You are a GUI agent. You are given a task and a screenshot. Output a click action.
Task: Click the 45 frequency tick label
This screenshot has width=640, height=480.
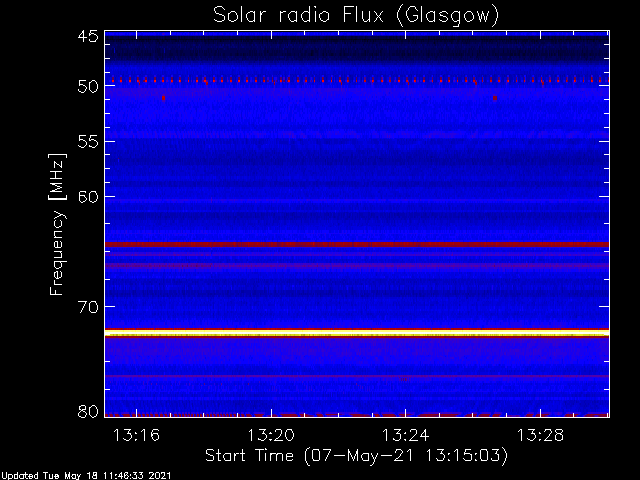[x=88, y=37]
